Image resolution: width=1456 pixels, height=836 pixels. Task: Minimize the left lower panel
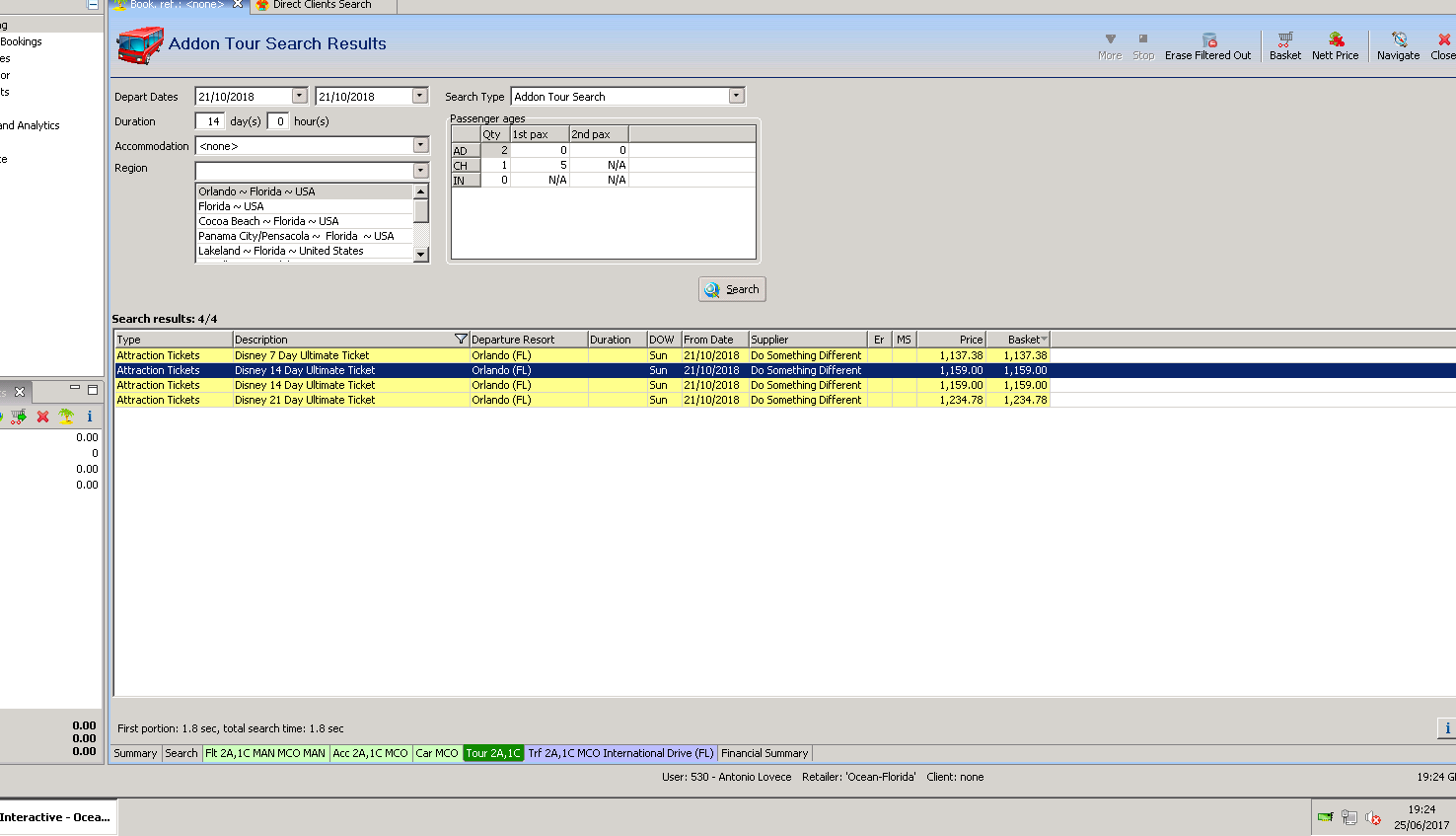(75, 389)
